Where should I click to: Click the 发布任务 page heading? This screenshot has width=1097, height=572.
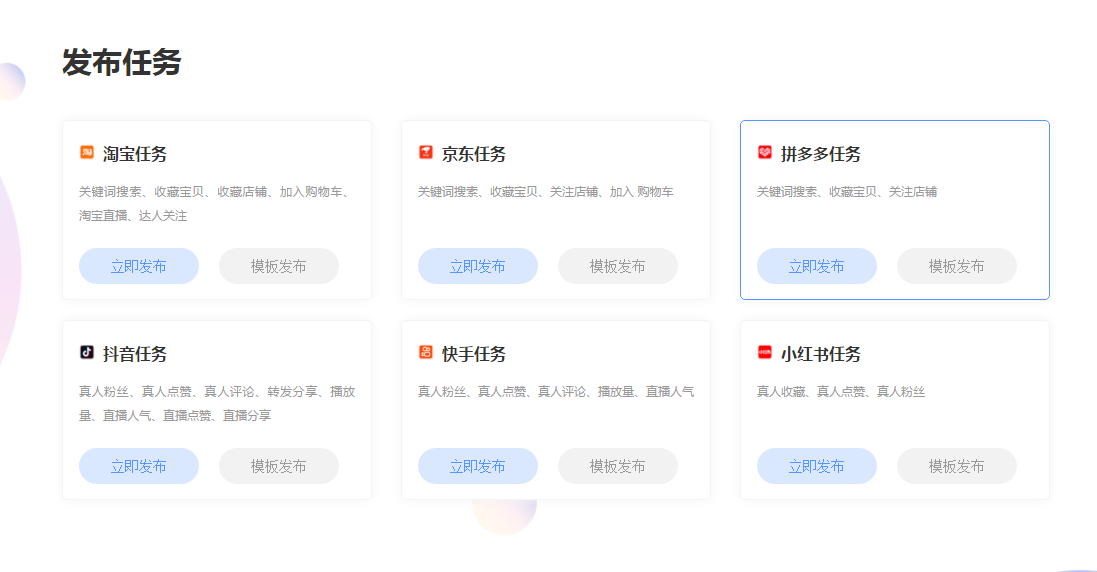[122, 62]
